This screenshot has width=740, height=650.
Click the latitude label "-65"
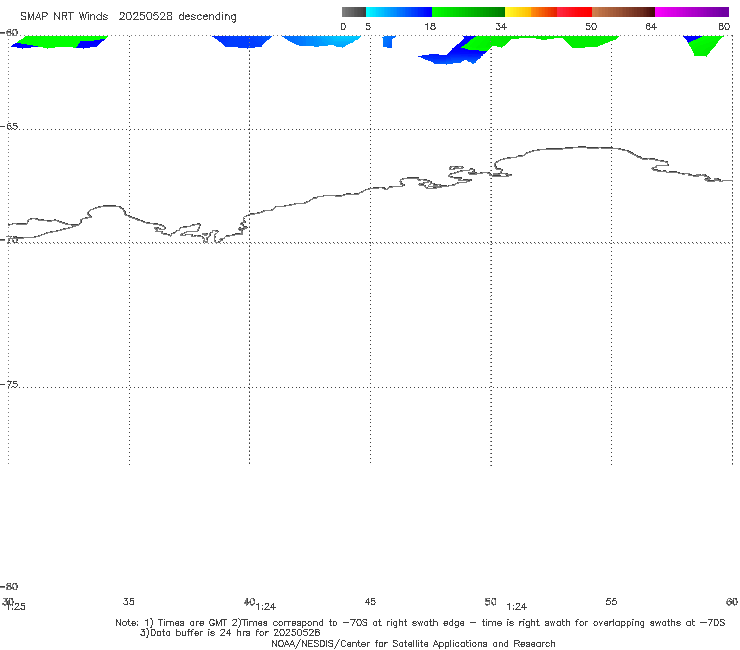click(9, 127)
